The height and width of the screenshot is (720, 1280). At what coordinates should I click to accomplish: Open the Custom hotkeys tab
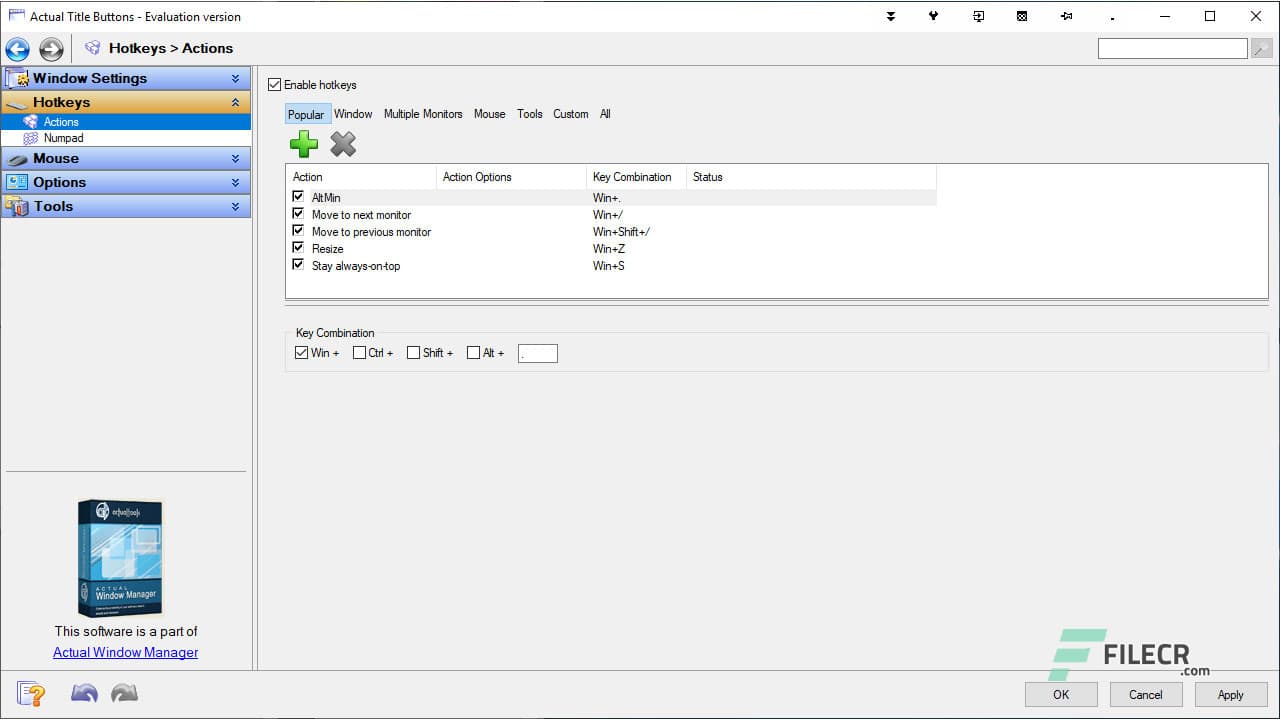pyautogui.click(x=570, y=113)
